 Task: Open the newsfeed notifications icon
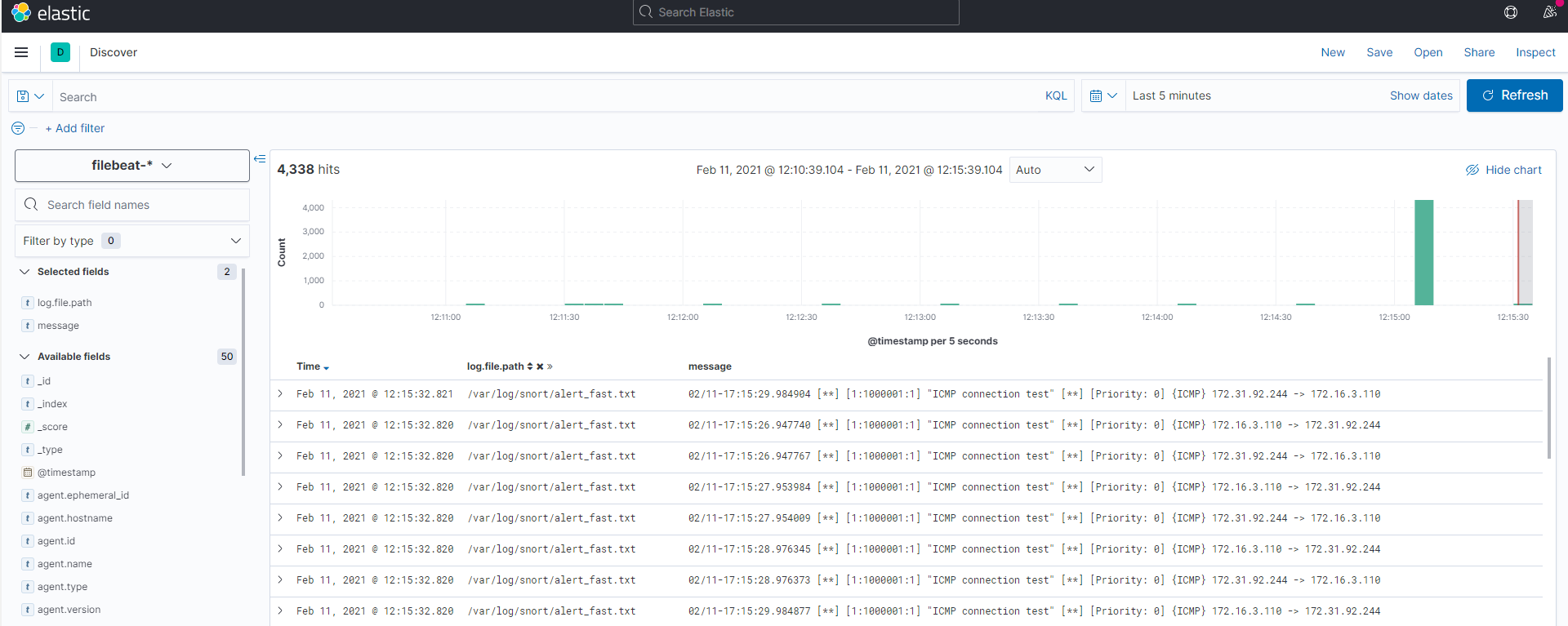pos(1549,12)
